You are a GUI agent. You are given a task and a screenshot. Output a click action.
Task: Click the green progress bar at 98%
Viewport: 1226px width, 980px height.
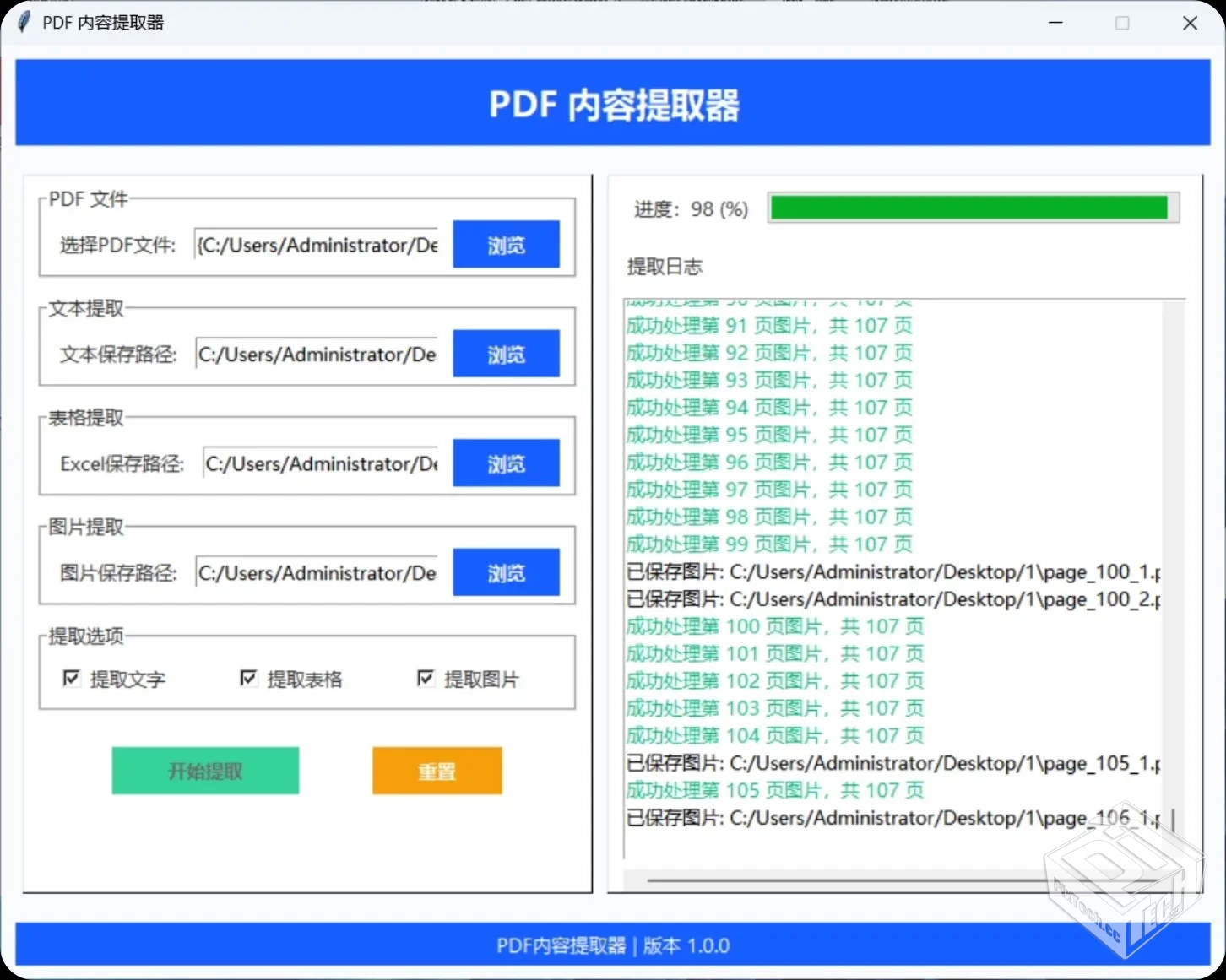pos(971,208)
